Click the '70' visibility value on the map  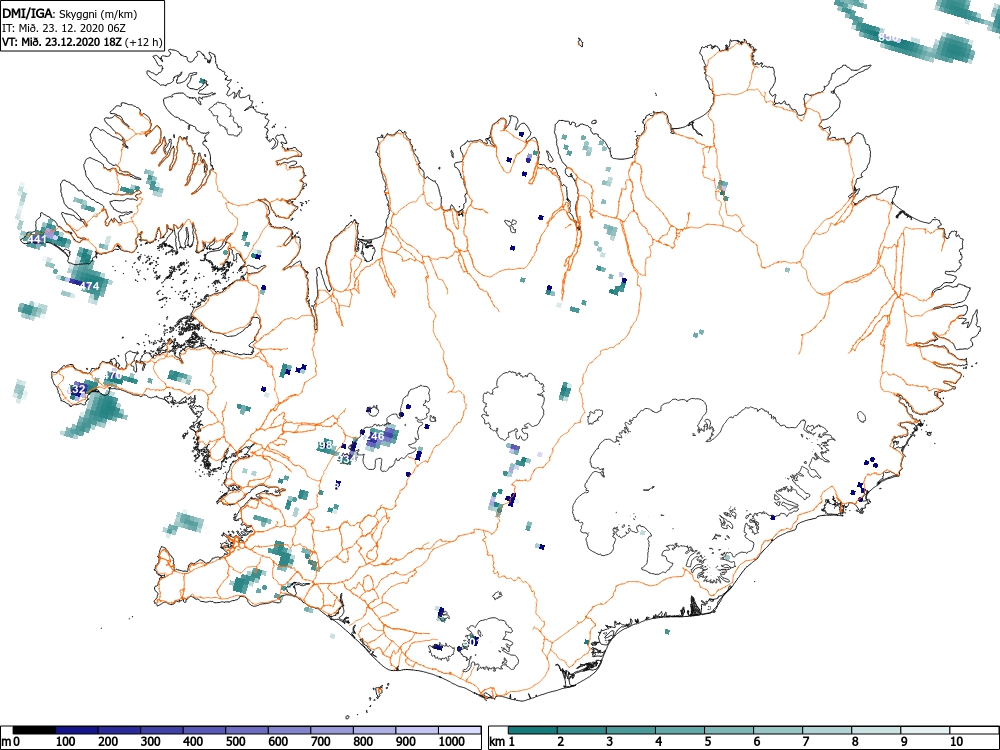coord(115,376)
